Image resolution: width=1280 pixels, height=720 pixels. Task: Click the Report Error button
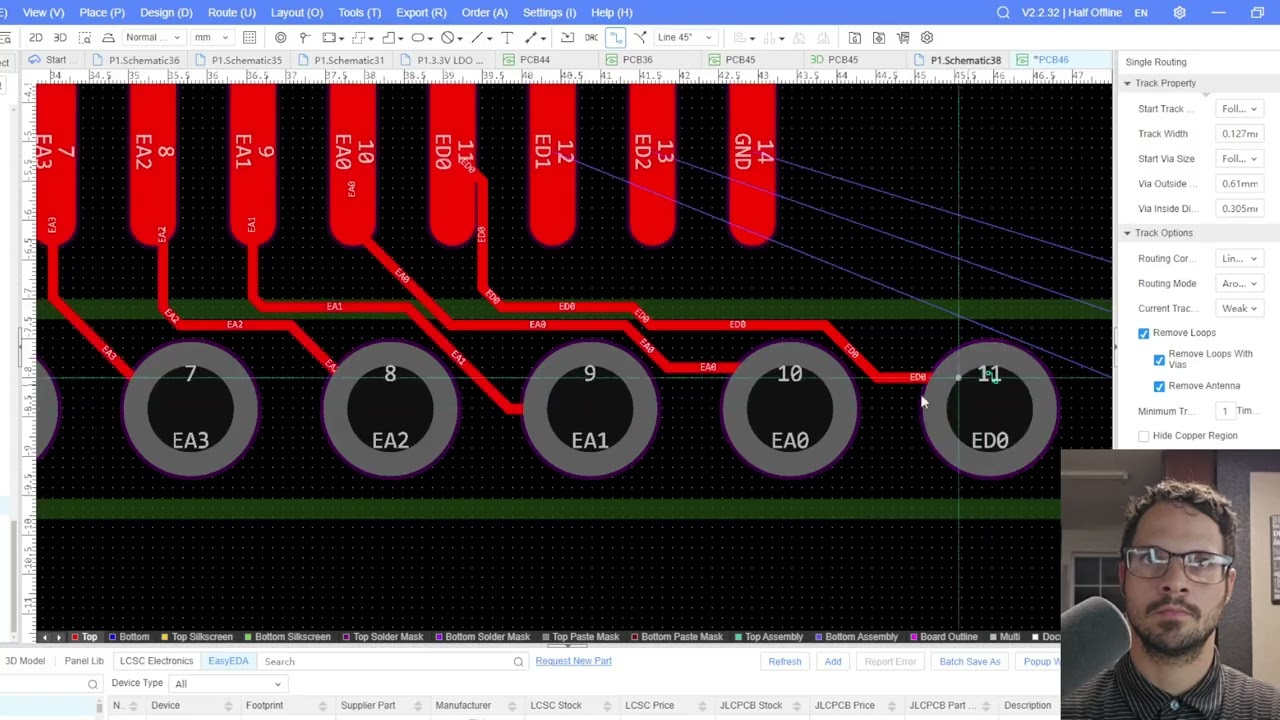coord(890,662)
